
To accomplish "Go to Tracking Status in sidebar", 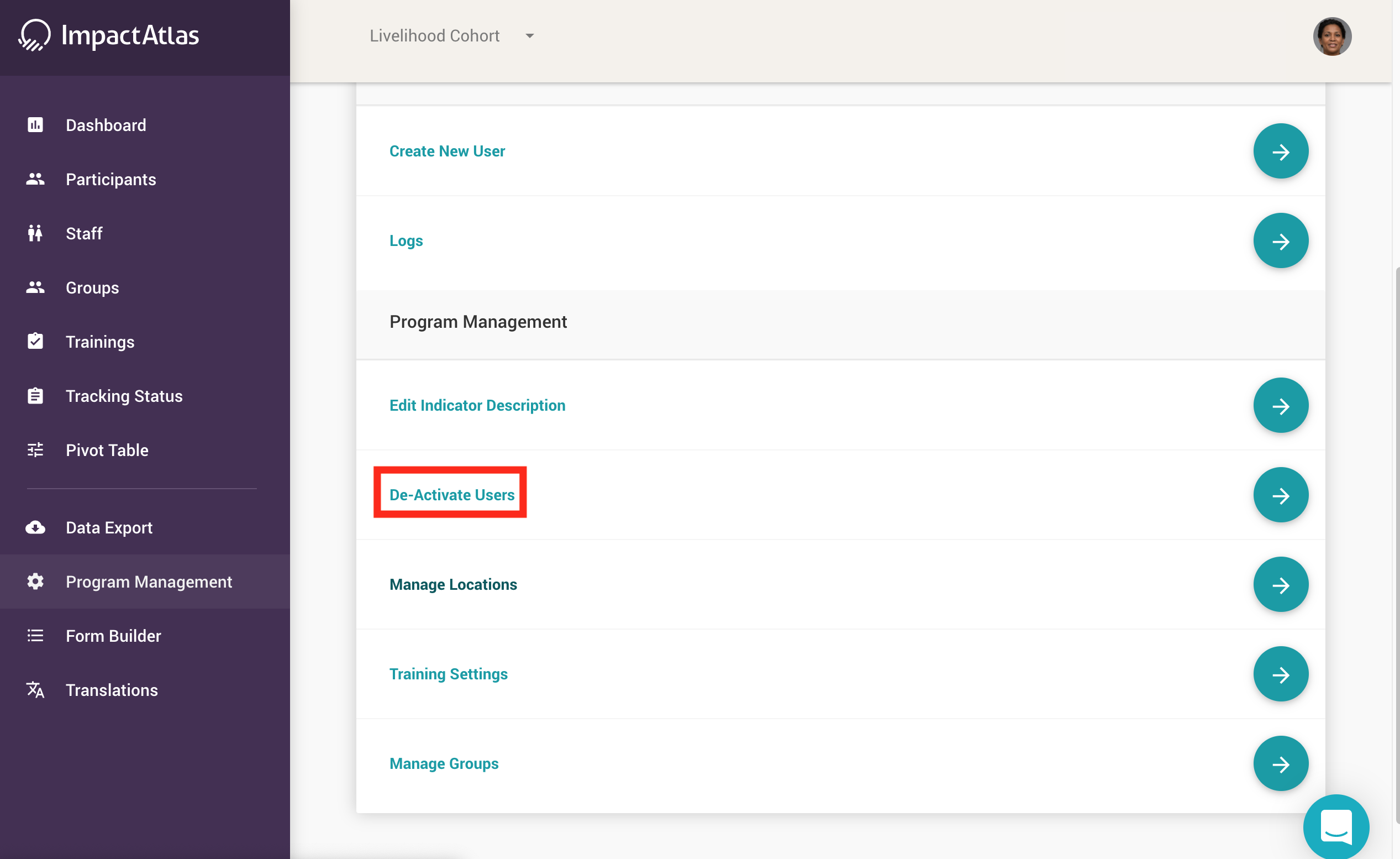I will pos(124,396).
